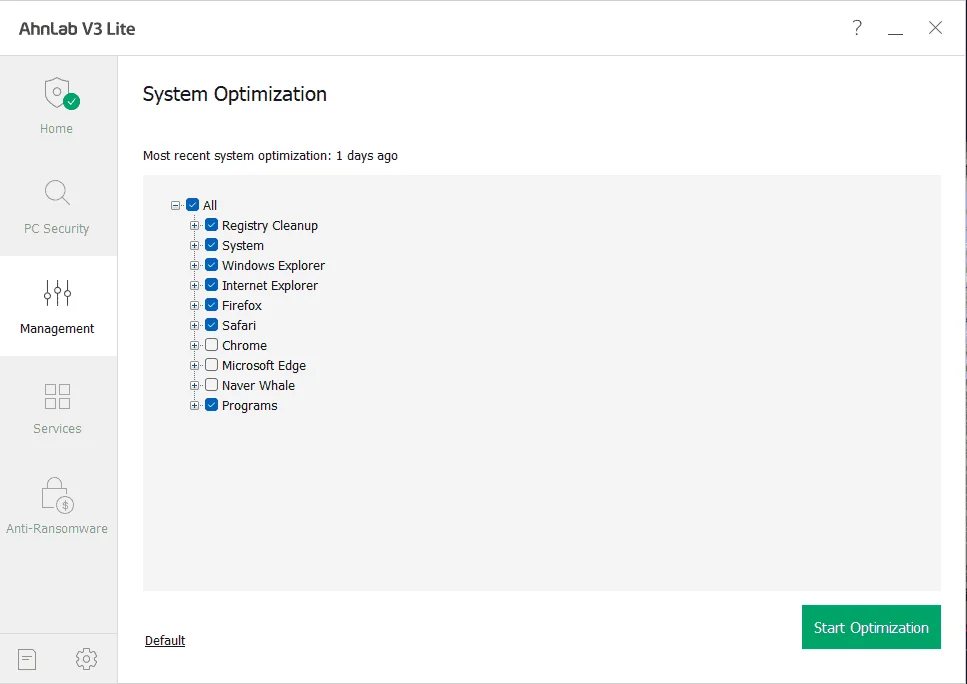Screen dimensions: 967x684
Task: Uncheck the Windows Explorer checkbox
Action: [212, 265]
